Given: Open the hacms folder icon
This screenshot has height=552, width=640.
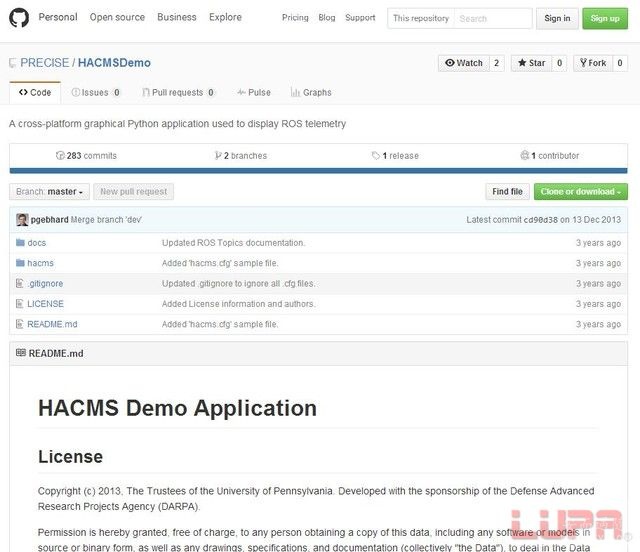Looking at the screenshot, I should [20, 263].
